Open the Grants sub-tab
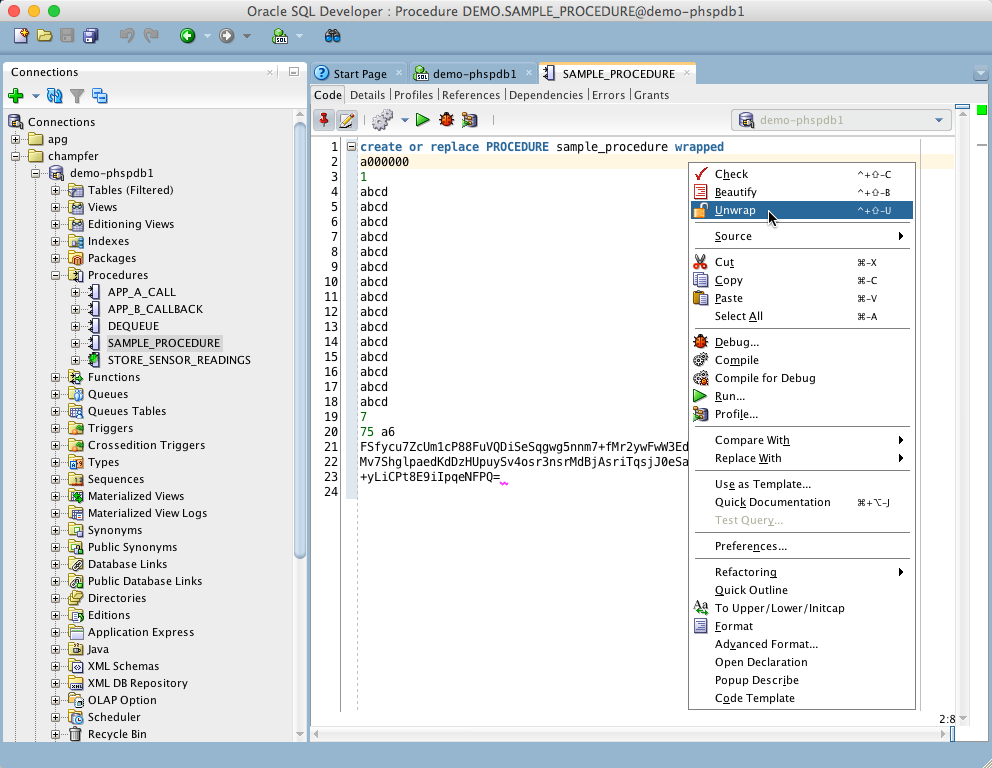This screenshot has height=768, width=992. click(x=652, y=95)
